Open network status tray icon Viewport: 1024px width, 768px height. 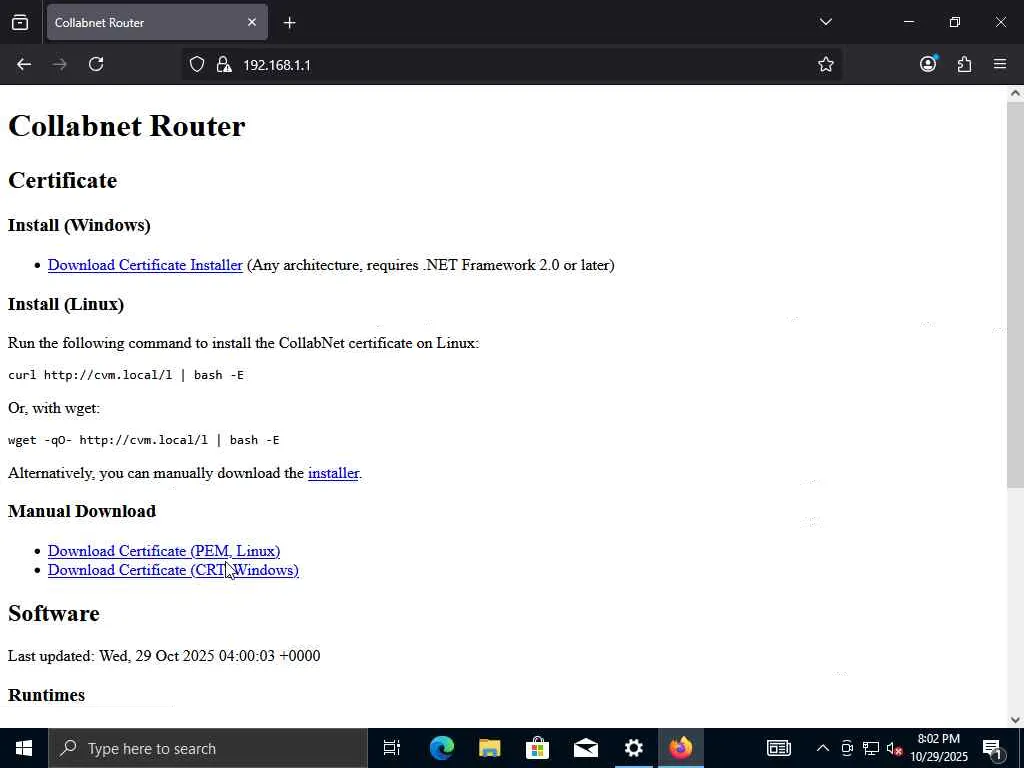pos(871,748)
